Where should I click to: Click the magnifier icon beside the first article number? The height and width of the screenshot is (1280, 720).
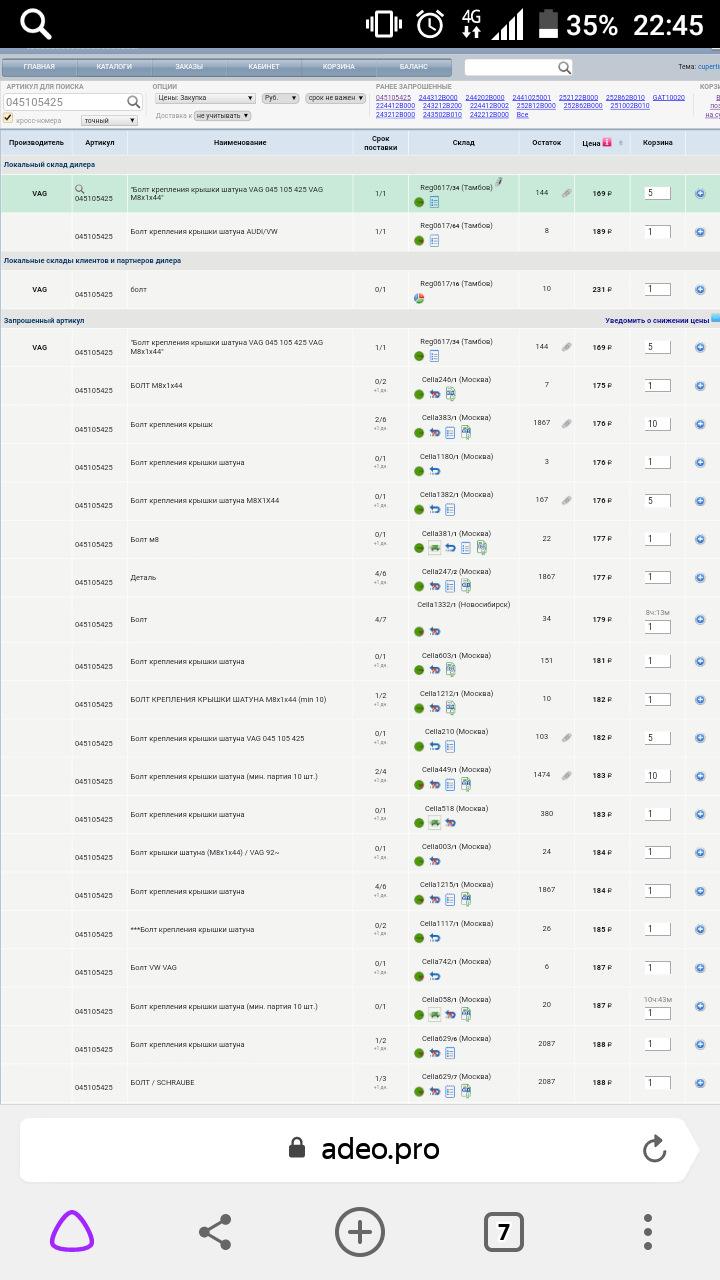click(80, 188)
